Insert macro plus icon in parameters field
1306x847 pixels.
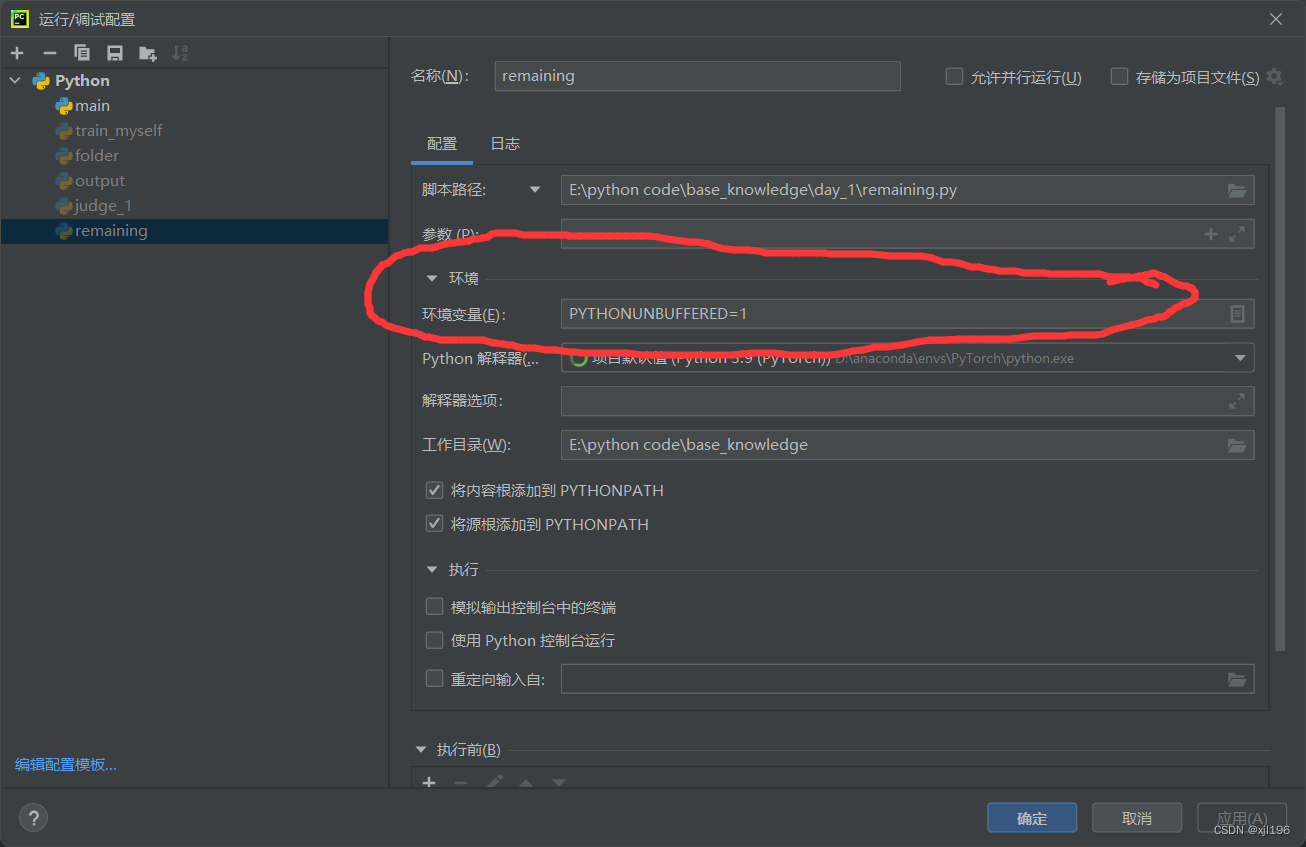coord(1211,234)
